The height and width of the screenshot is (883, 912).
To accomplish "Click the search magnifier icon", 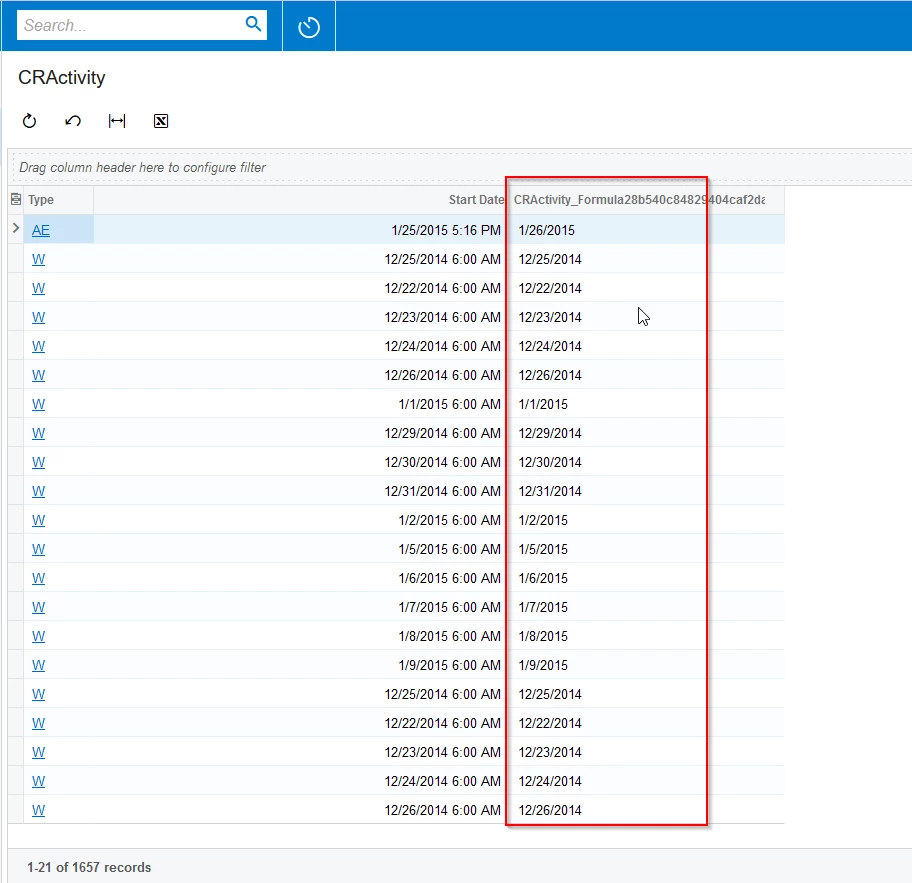I will pyautogui.click(x=253, y=24).
